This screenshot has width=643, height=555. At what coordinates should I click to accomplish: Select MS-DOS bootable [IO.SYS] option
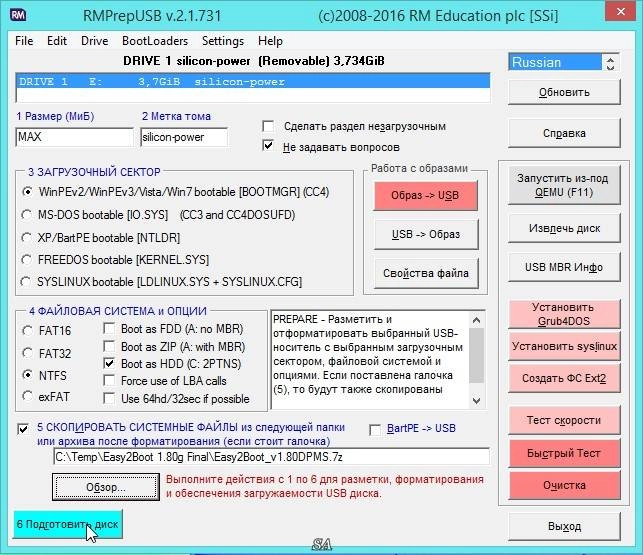[x=27, y=215]
